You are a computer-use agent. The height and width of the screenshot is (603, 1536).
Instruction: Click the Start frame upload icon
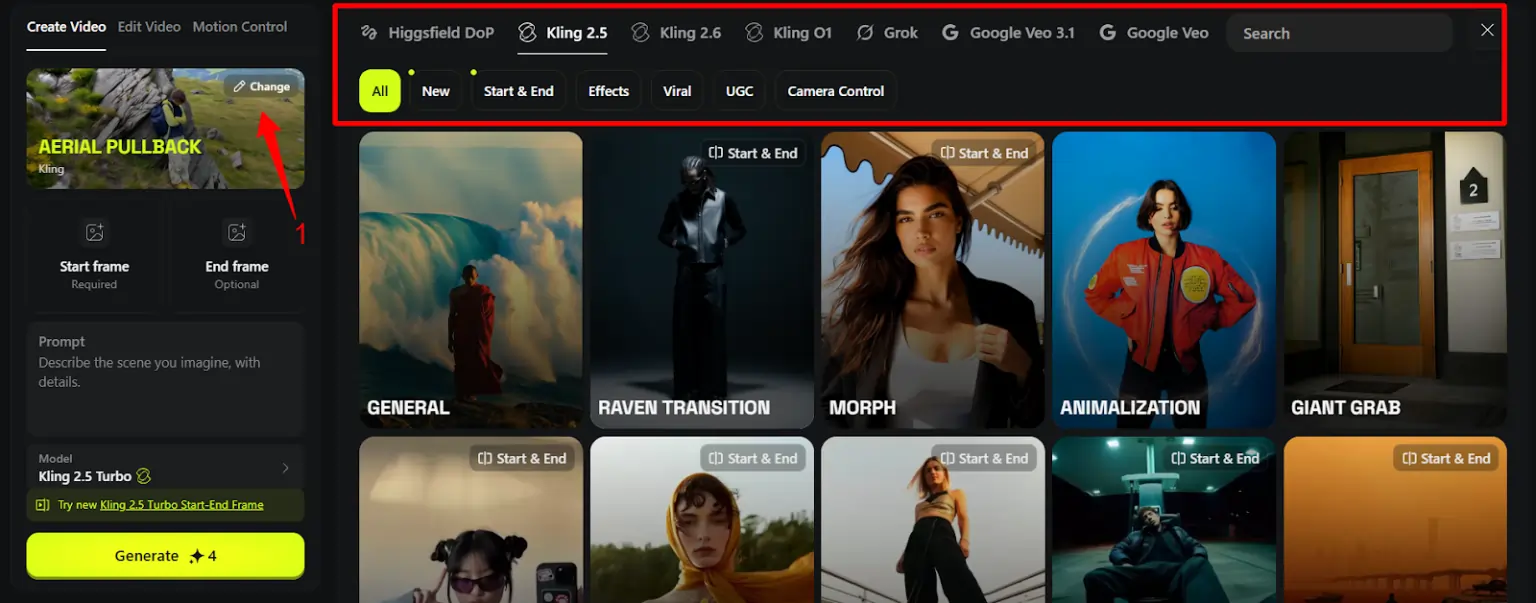[95, 233]
